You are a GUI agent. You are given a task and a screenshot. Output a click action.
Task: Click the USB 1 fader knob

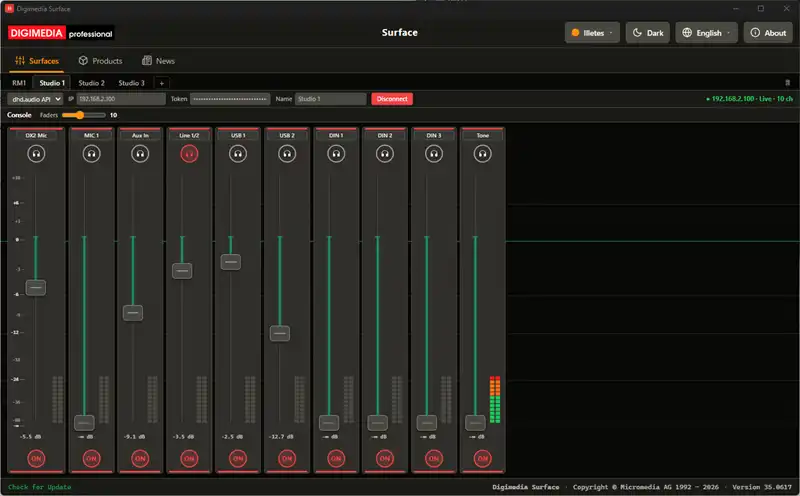(231, 262)
